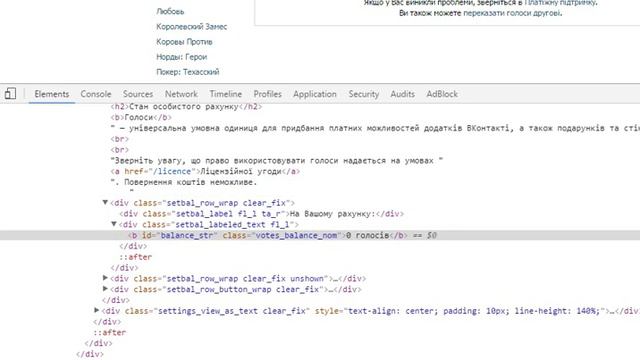Open the Timeline tab
The width and height of the screenshot is (640, 360).
226,94
